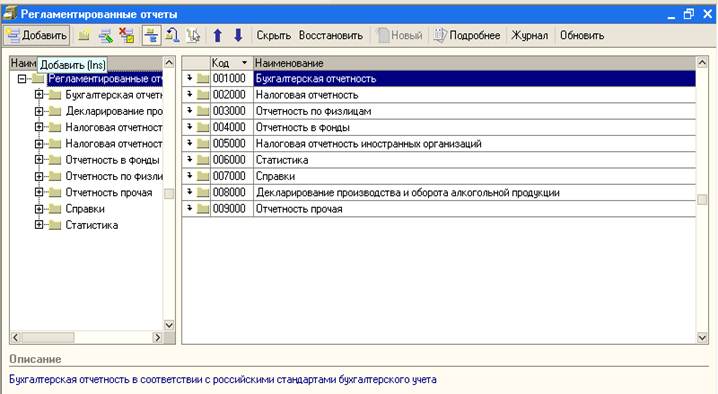
Task: Expand the Статистика tree node
Action: [39, 225]
